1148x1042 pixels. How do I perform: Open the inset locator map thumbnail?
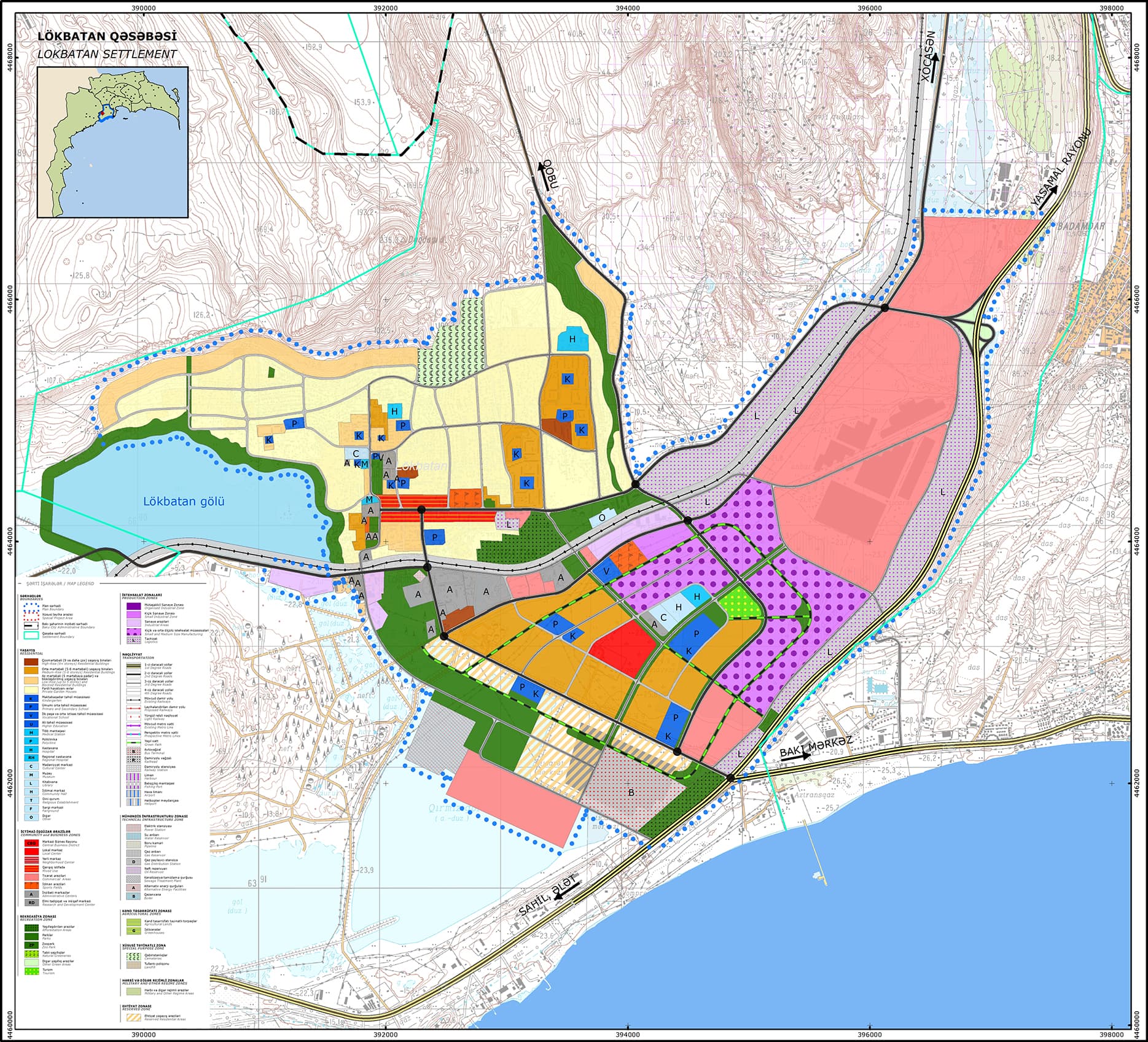(112, 142)
